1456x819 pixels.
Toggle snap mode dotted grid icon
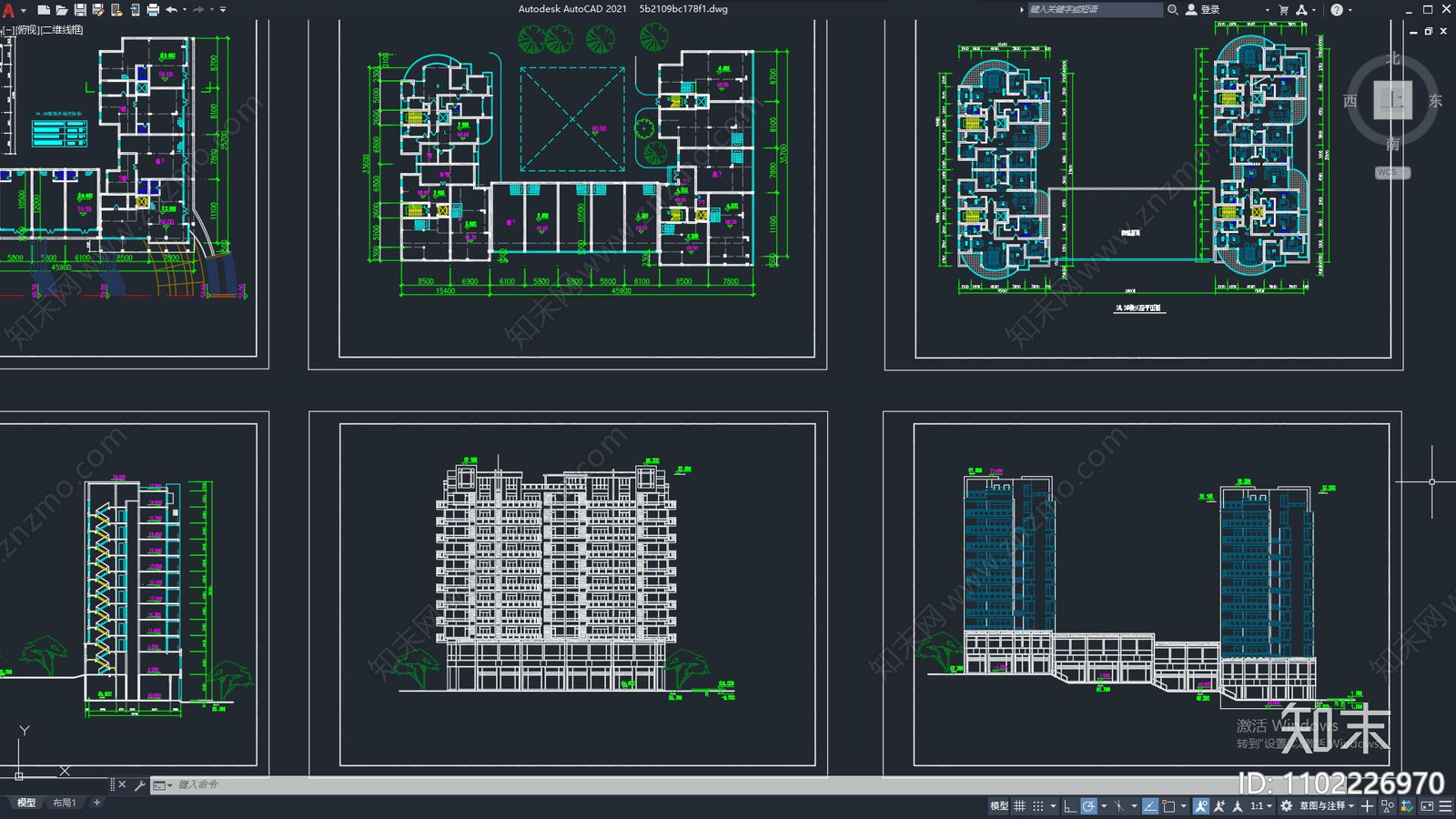(1038, 806)
